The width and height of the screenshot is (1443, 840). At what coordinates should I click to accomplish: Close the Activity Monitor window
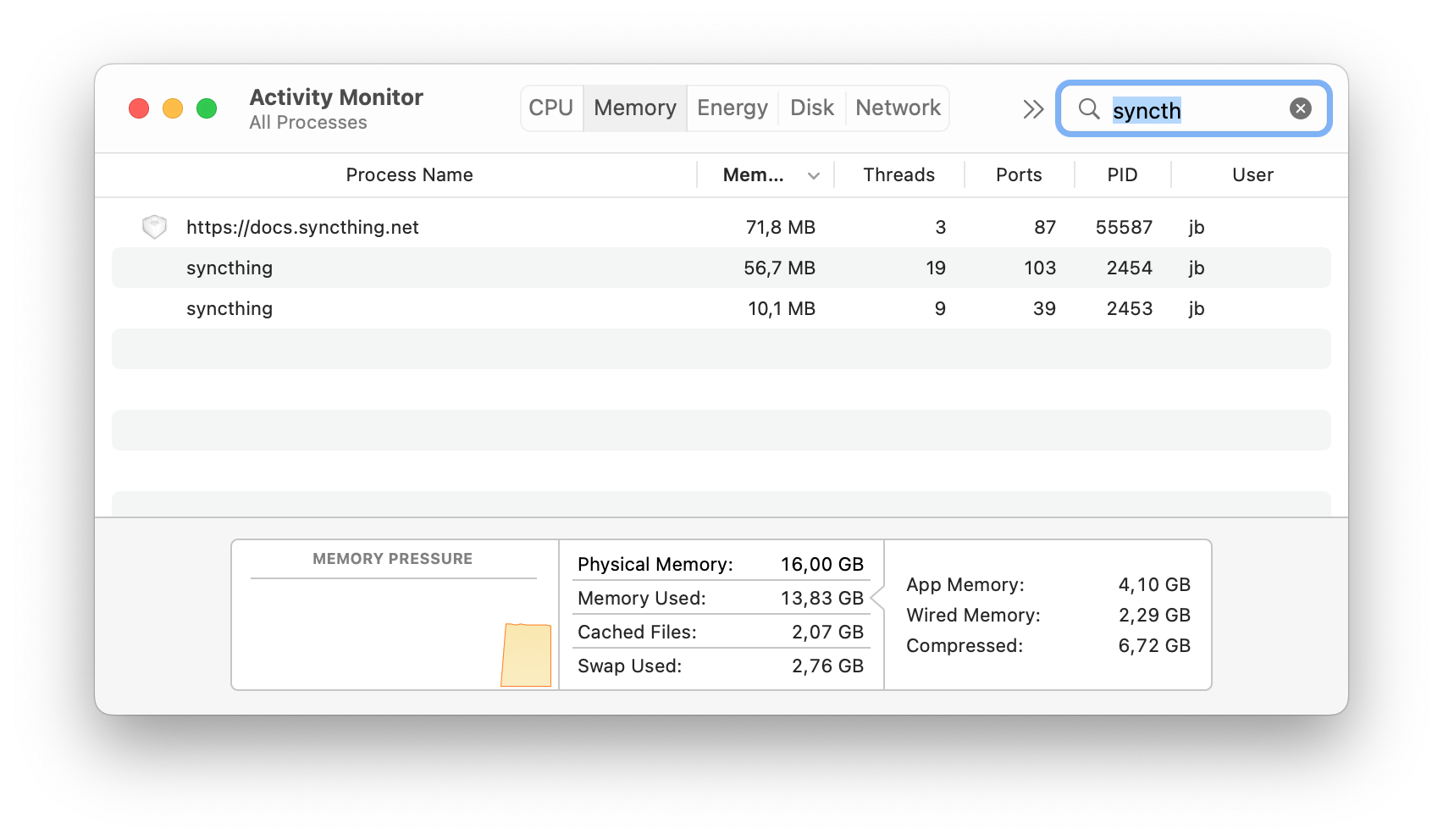pyautogui.click(x=139, y=108)
